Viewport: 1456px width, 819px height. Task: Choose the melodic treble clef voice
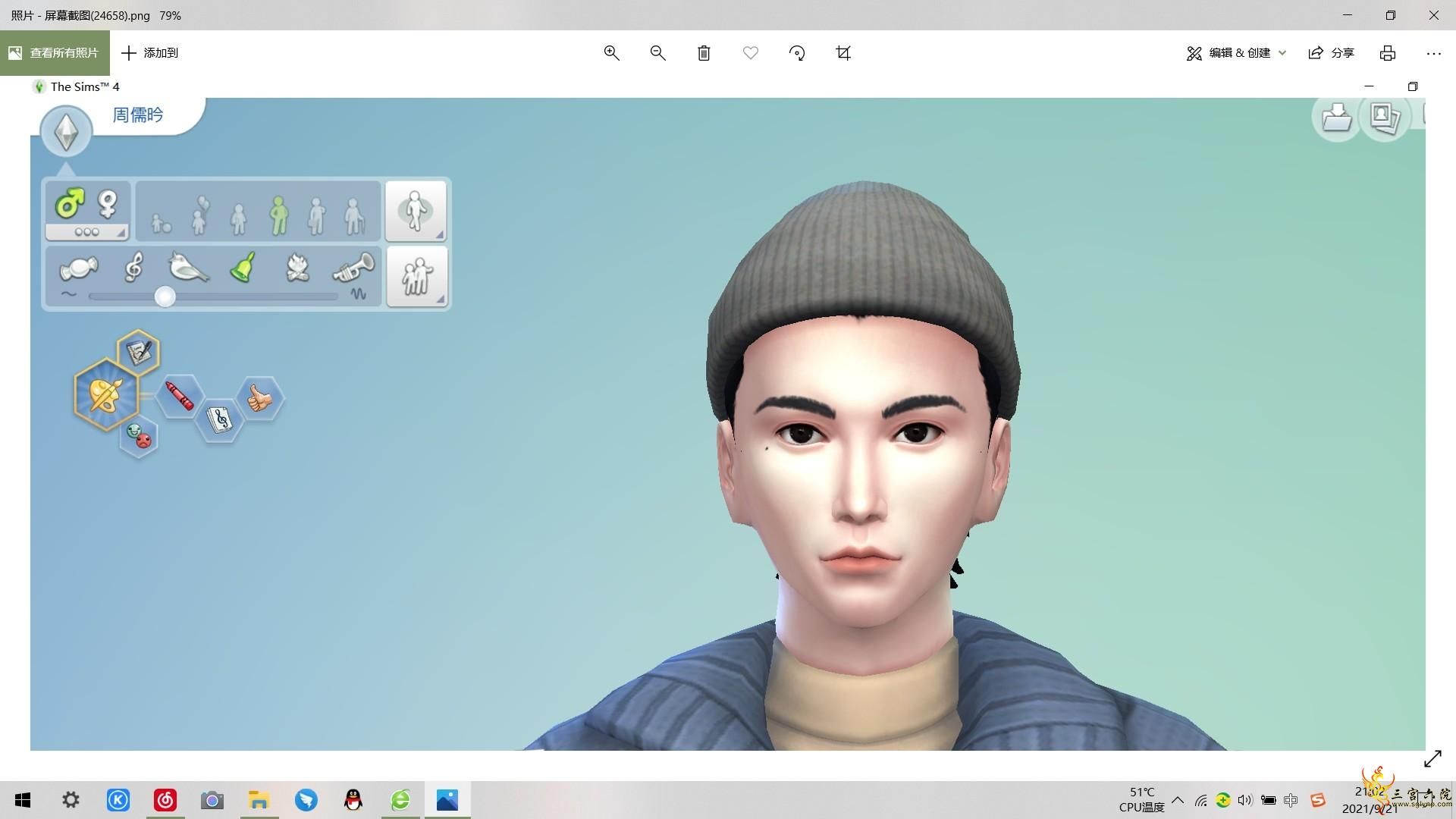pos(133,267)
